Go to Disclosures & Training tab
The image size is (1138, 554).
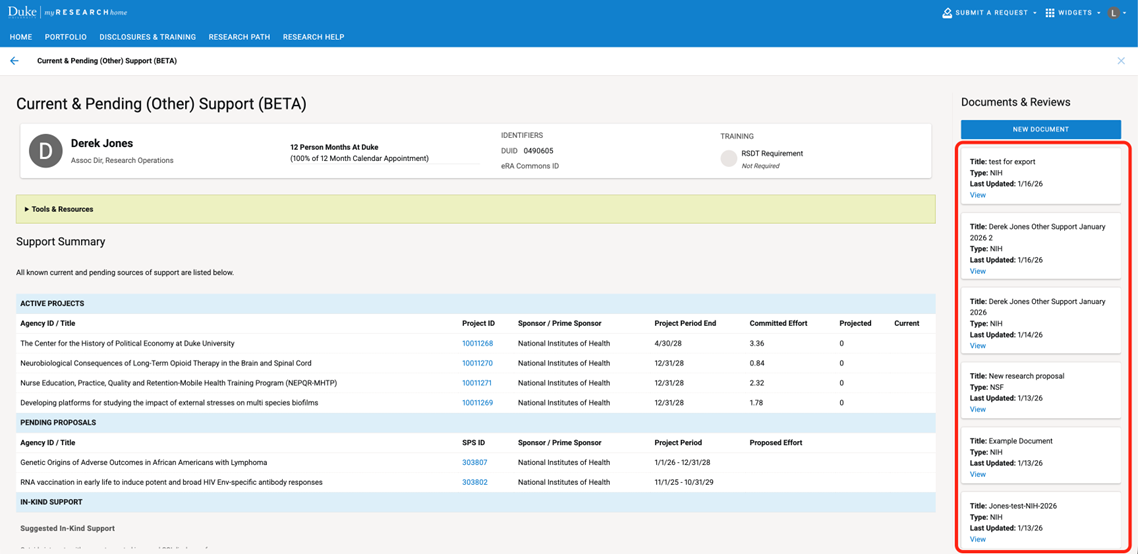pyautogui.click(x=147, y=37)
